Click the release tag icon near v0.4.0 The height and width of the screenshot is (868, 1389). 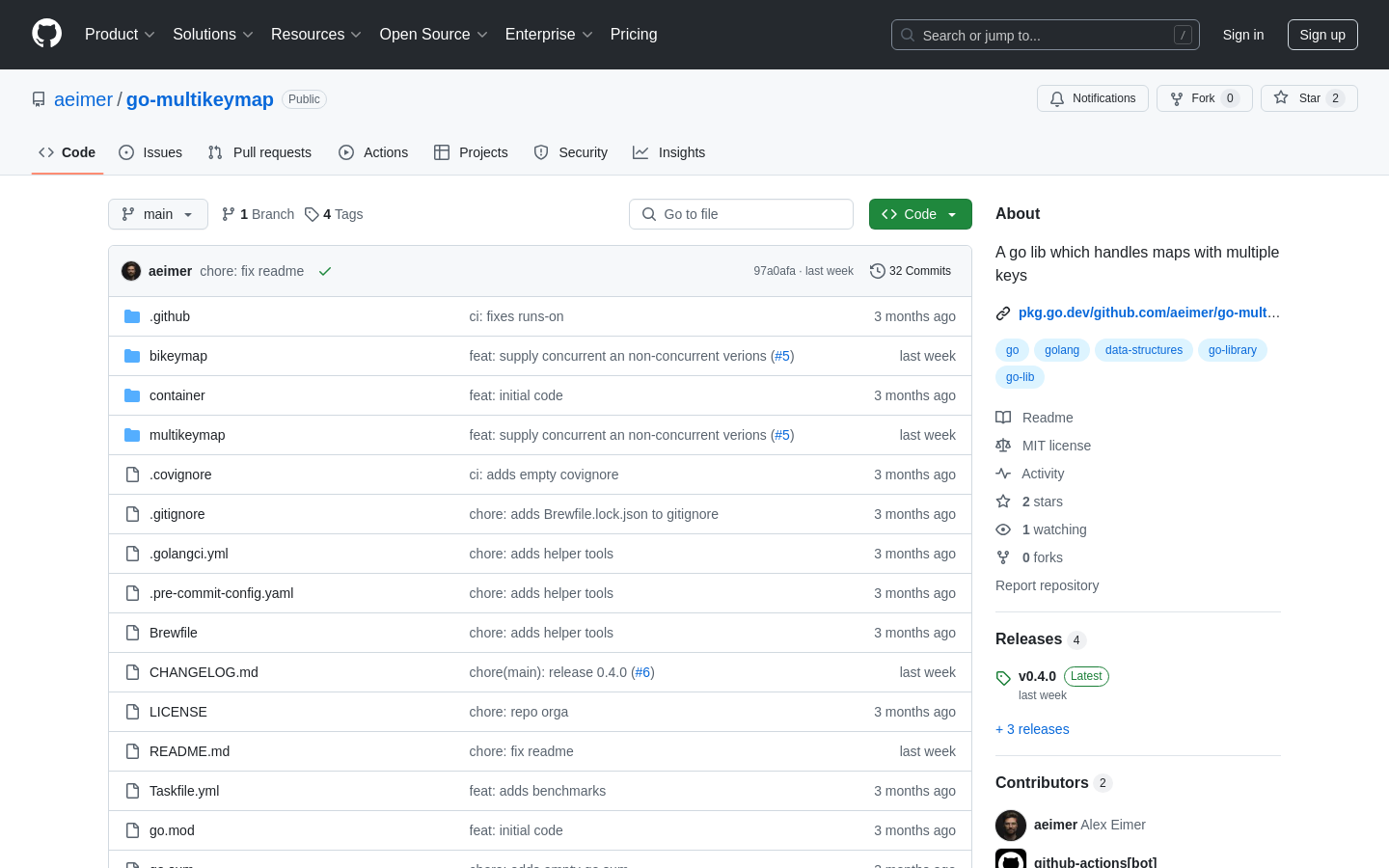[1003, 678]
